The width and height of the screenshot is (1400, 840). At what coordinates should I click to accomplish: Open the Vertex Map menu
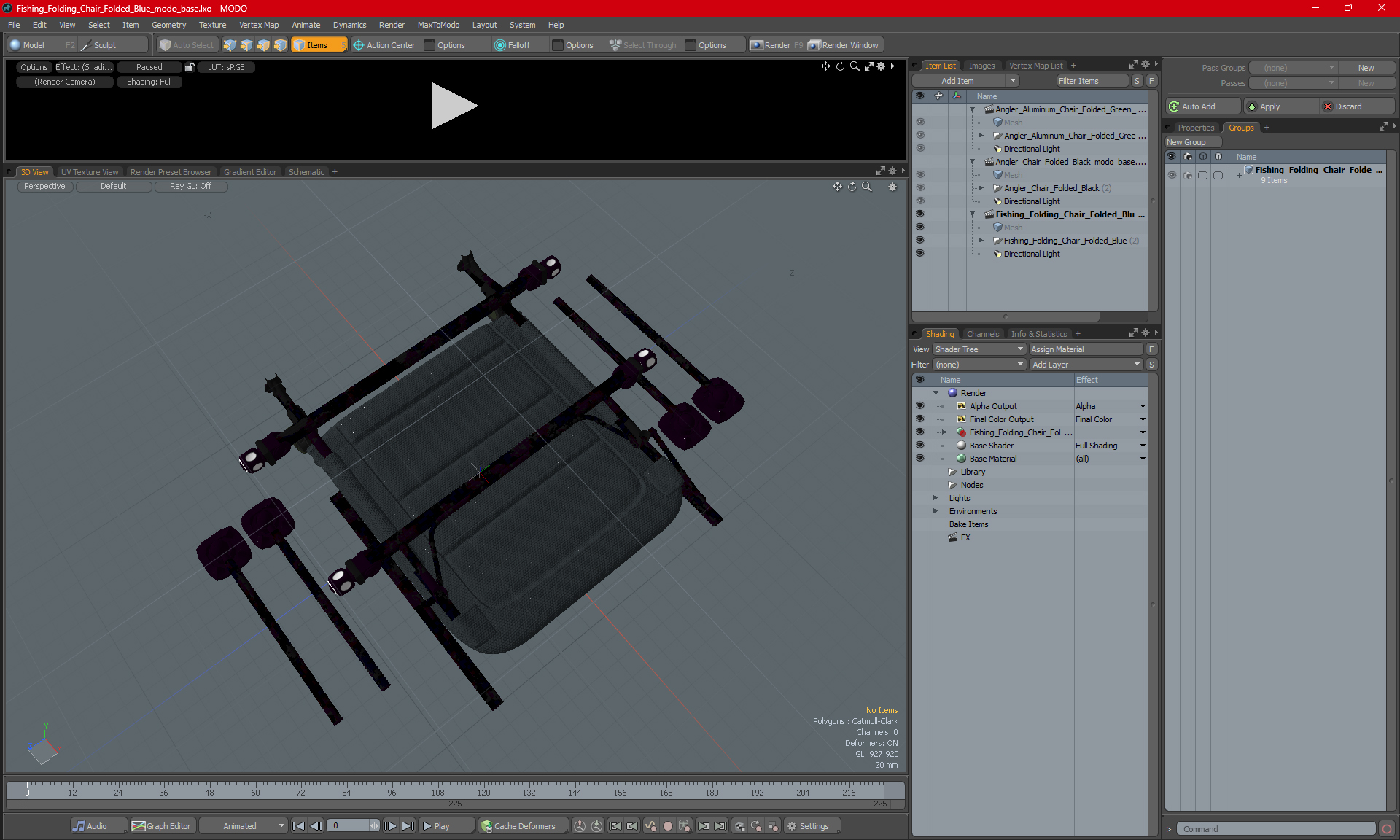click(259, 25)
